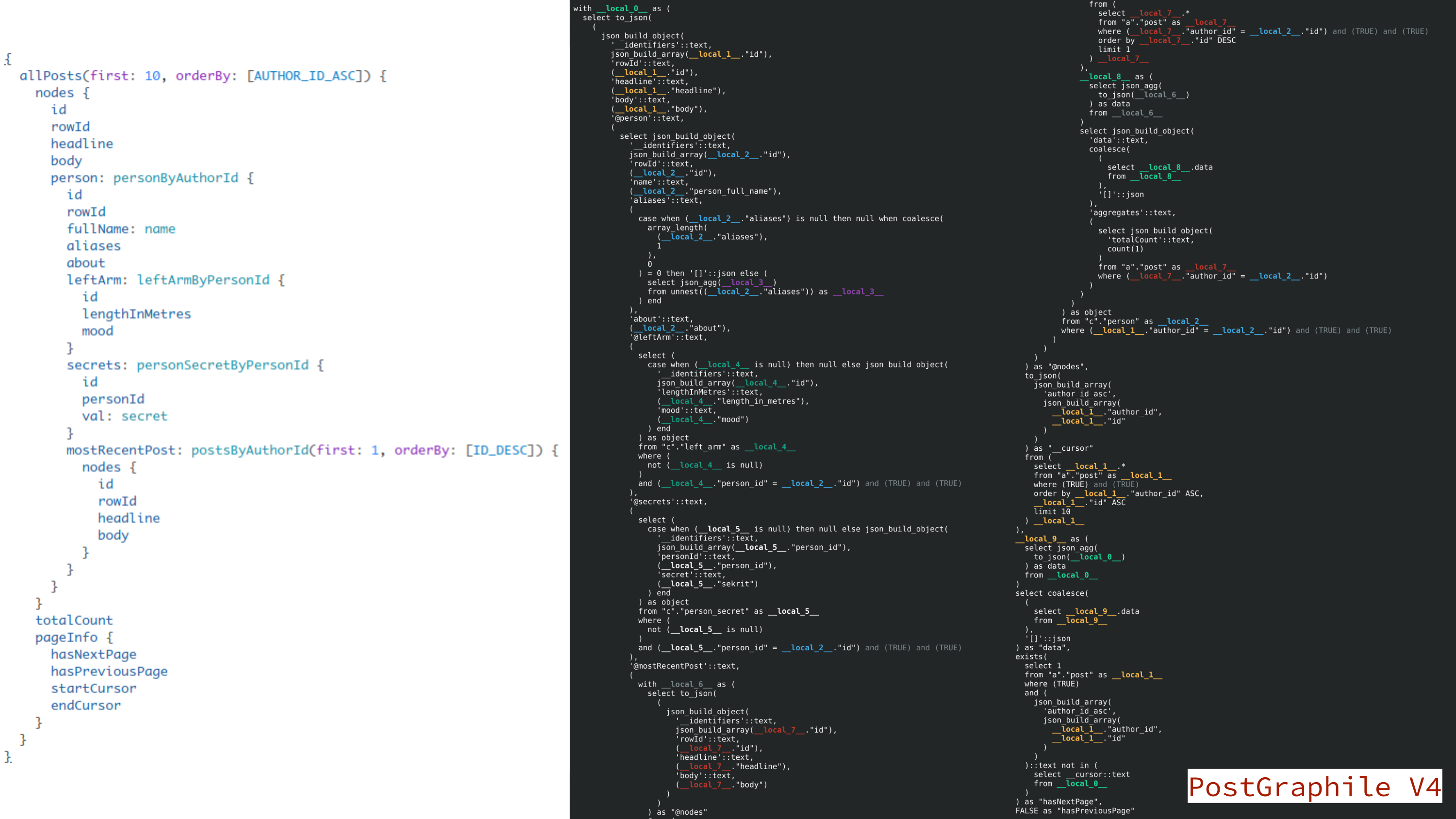Click the 'hasNextPage' field in the GraphQL query

[x=94, y=654]
